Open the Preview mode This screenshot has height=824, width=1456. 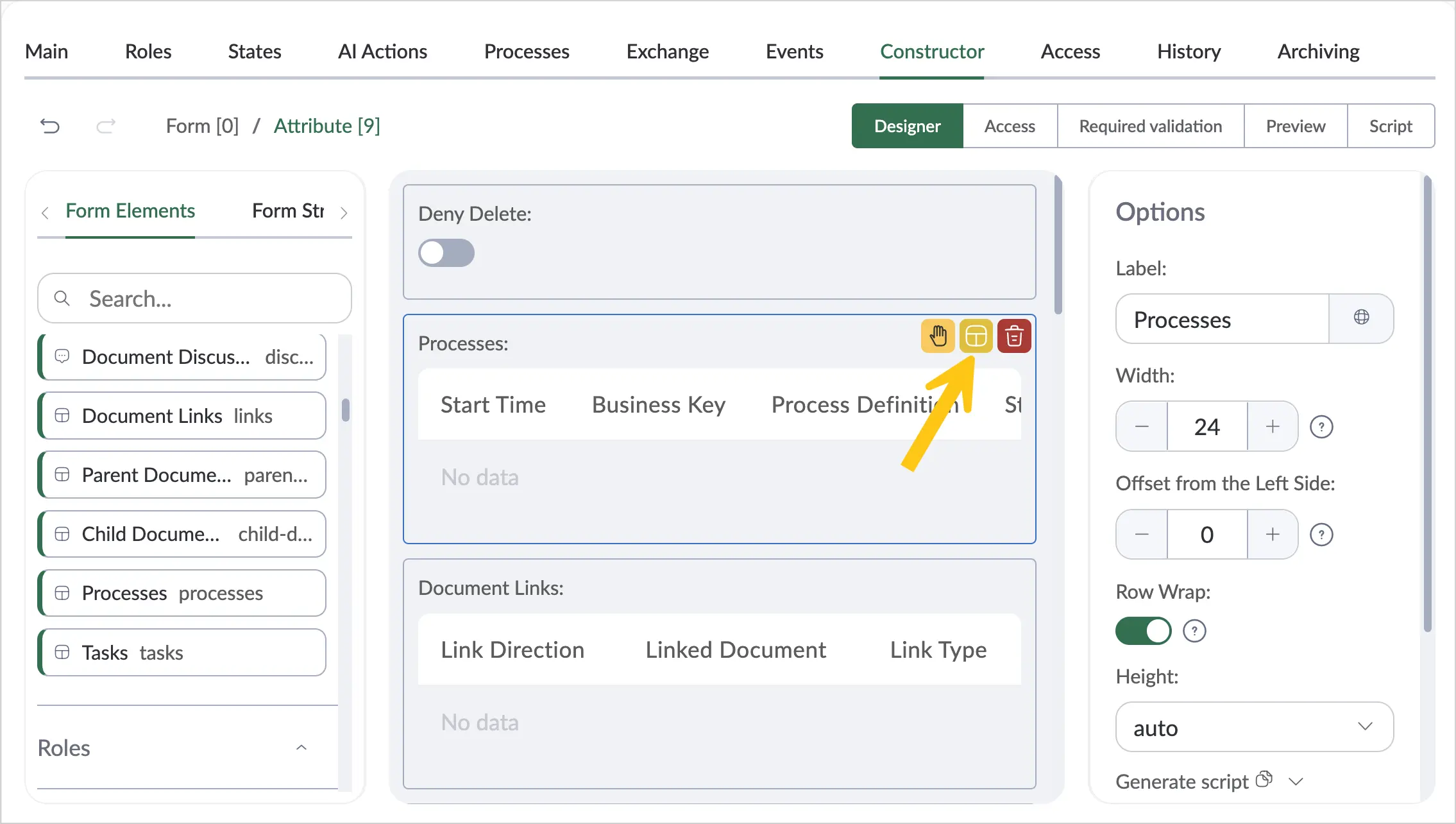[1295, 126]
